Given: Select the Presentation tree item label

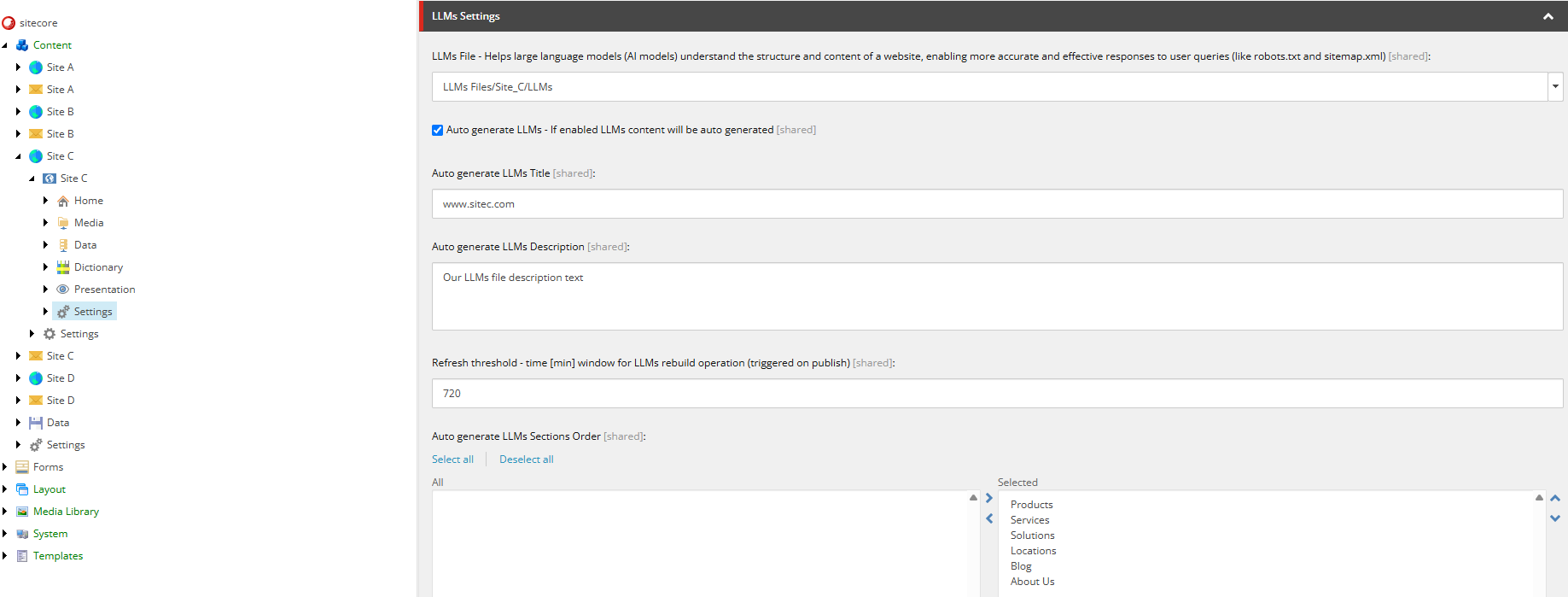Looking at the screenshot, I should pos(104,290).
